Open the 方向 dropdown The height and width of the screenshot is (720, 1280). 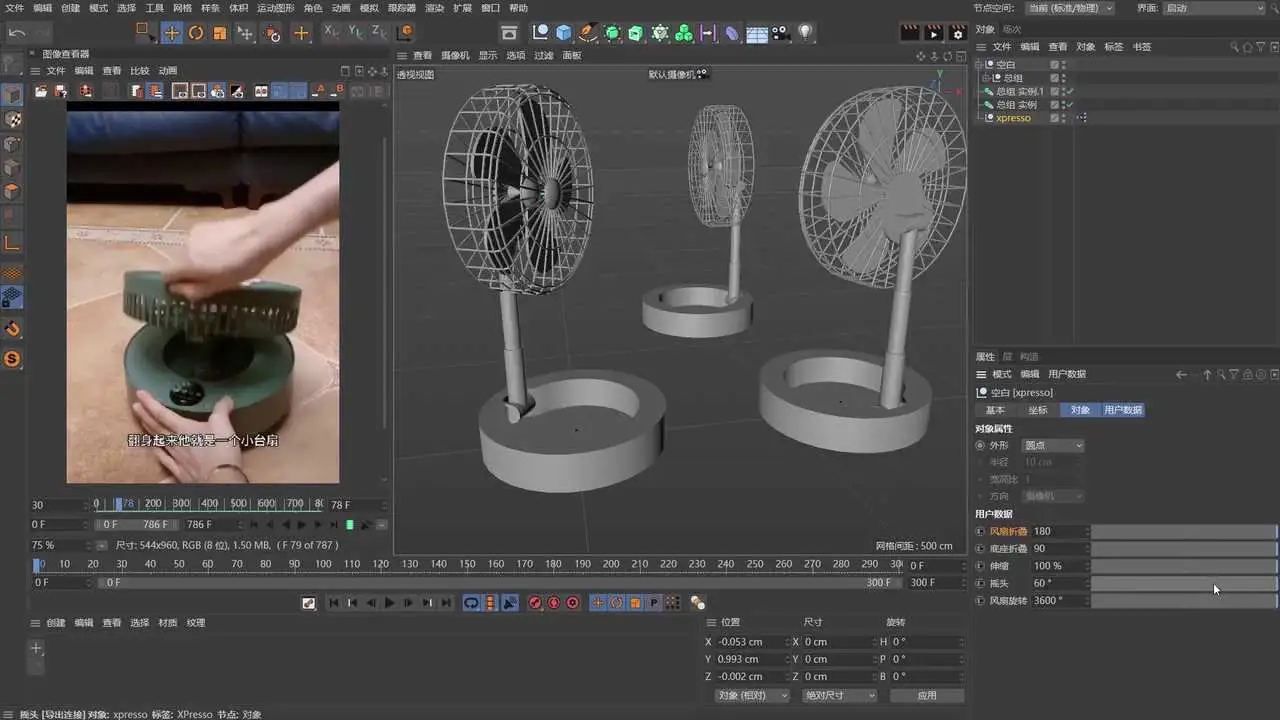[1053, 496]
